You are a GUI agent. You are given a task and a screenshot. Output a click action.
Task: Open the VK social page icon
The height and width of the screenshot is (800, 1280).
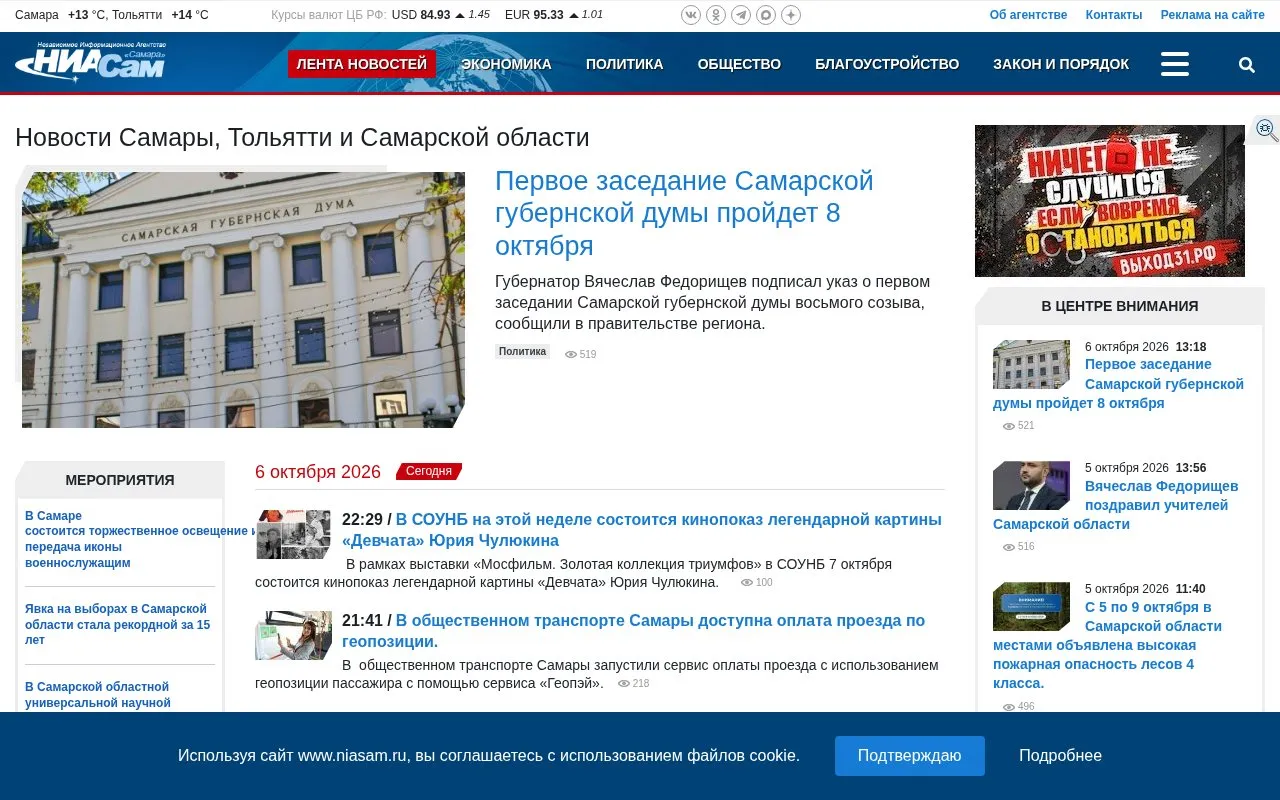pyautogui.click(x=691, y=15)
